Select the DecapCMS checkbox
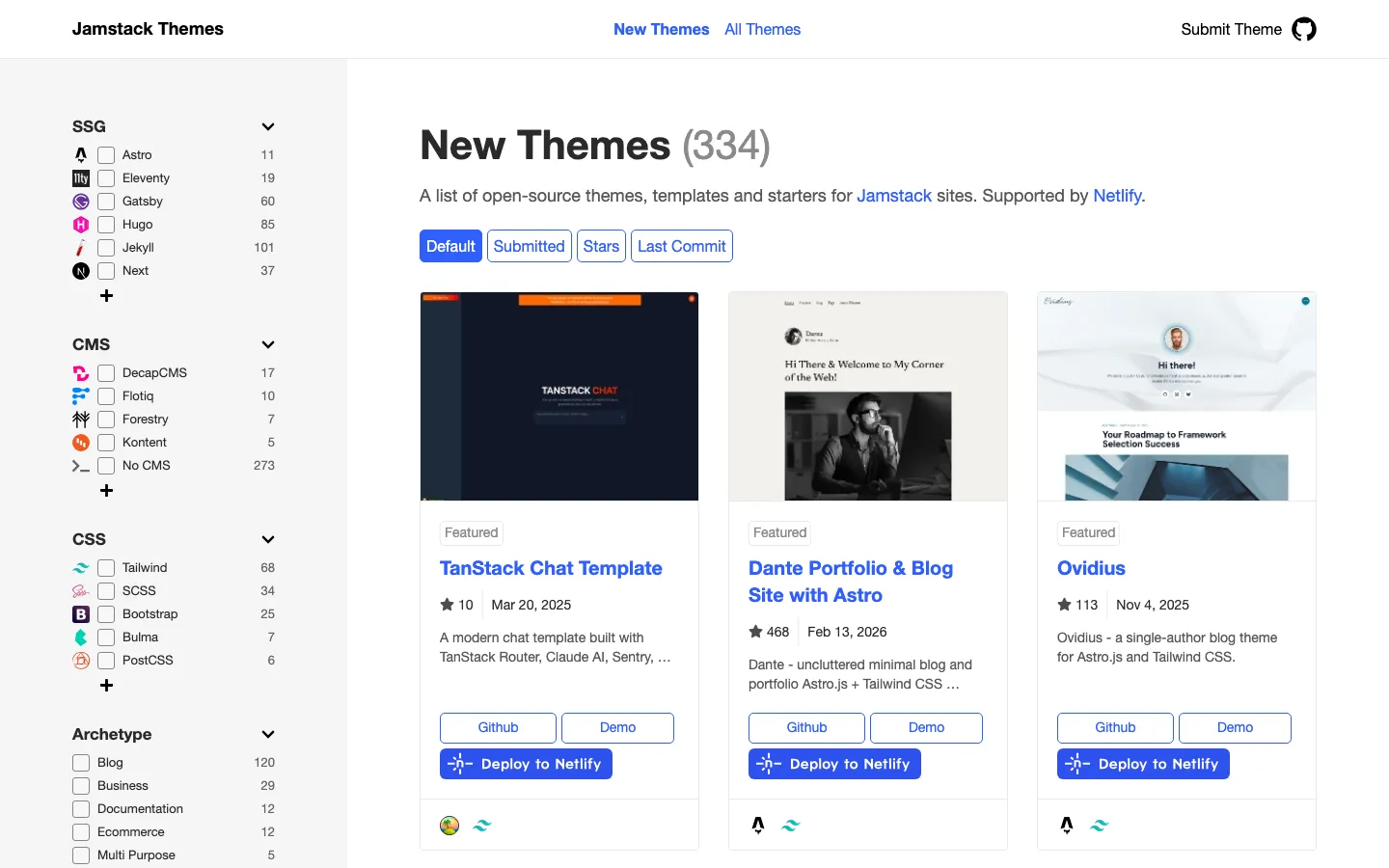1389x868 pixels. (x=106, y=372)
